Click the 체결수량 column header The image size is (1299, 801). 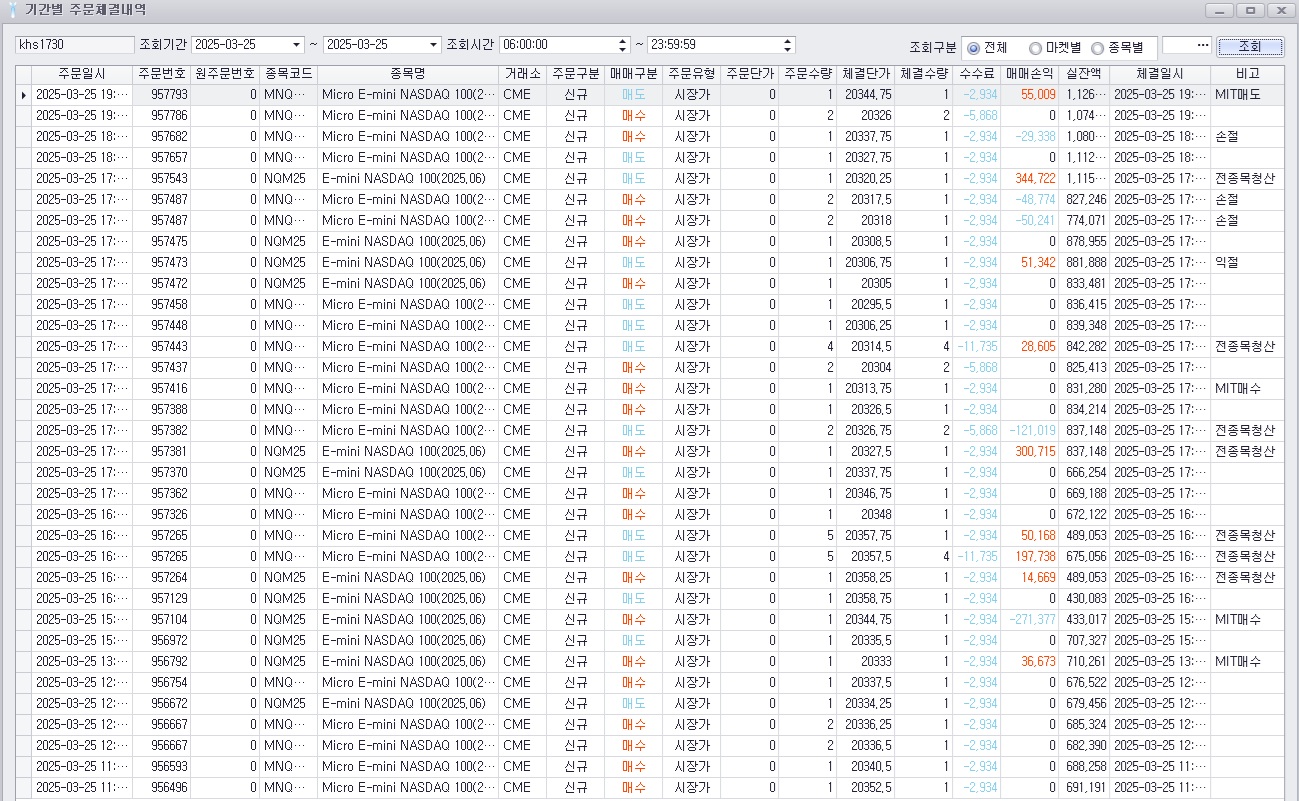(924, 74)
